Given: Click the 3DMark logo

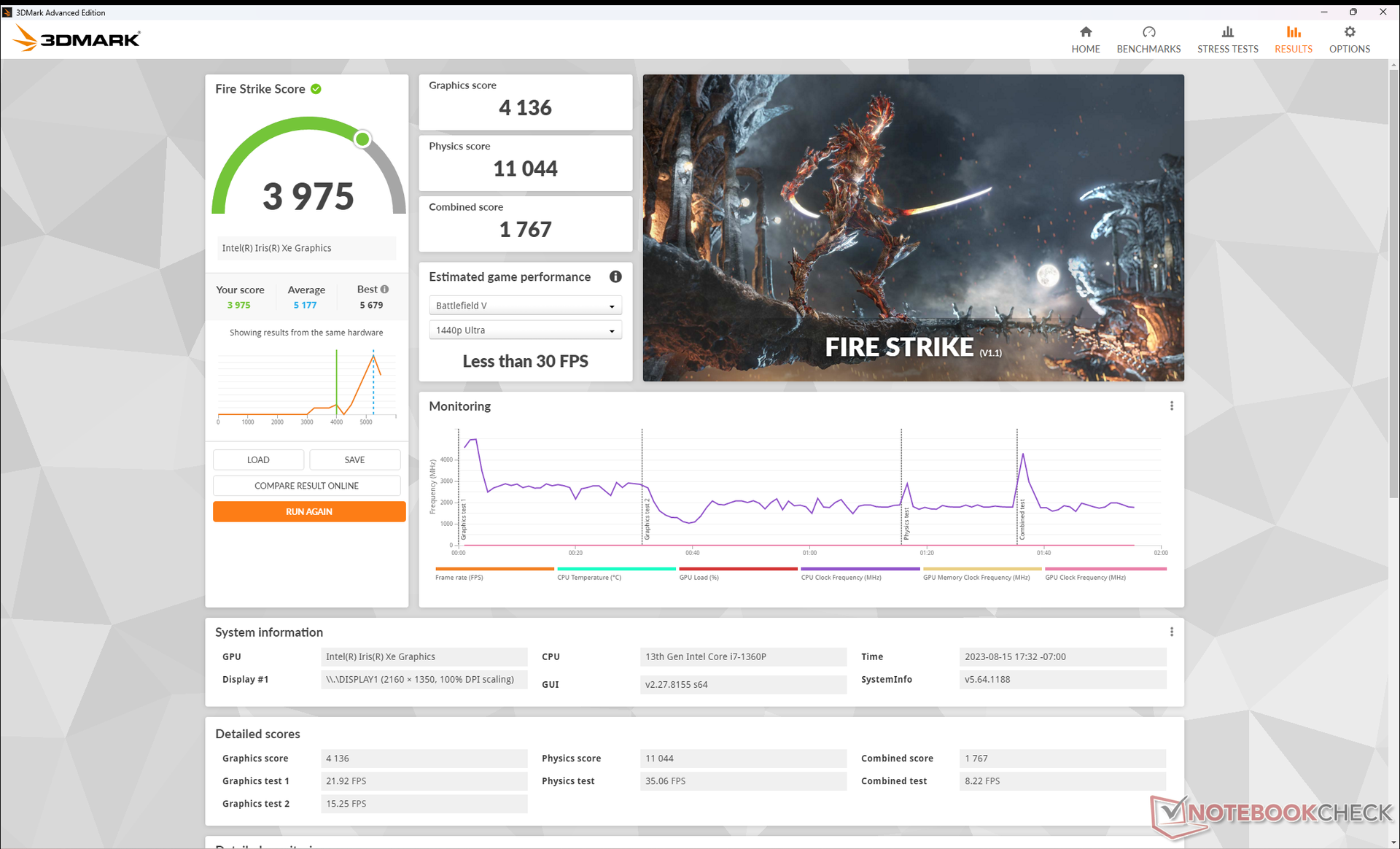Looking at the screenshot, I should 77,39.
